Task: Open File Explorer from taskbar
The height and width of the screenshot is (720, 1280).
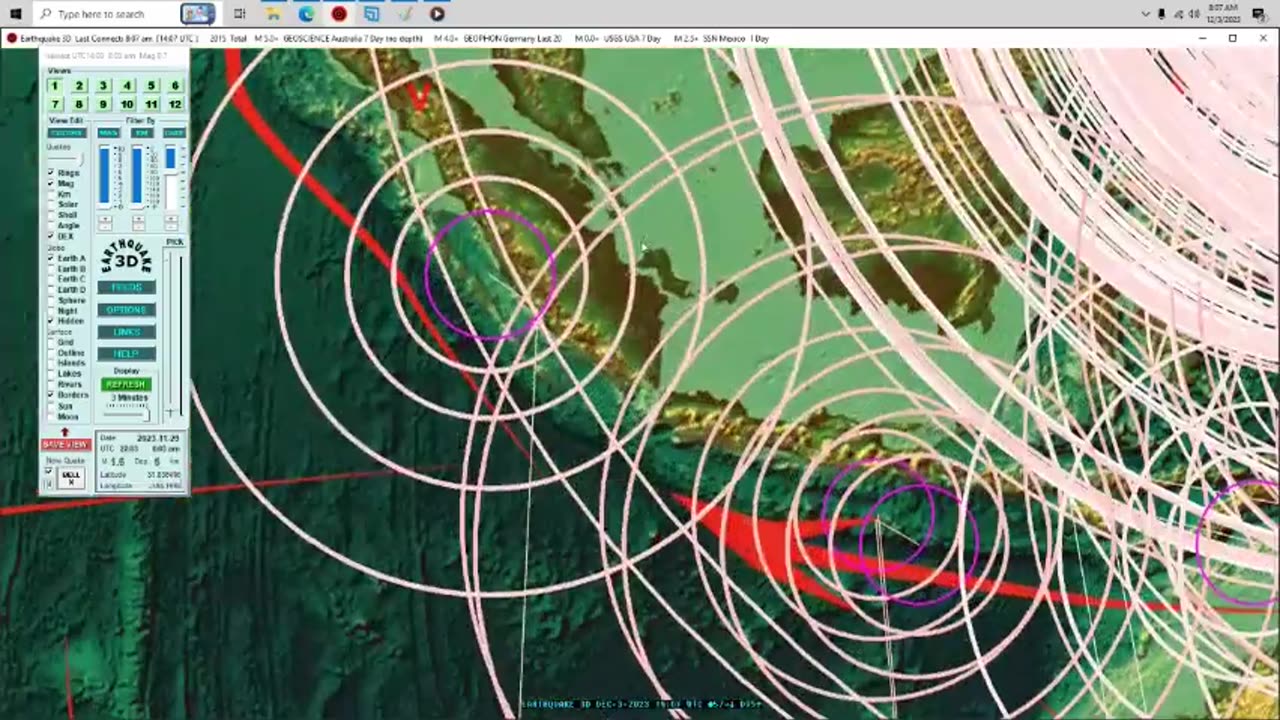Action: pyautogui.click(x=272, y=14)
